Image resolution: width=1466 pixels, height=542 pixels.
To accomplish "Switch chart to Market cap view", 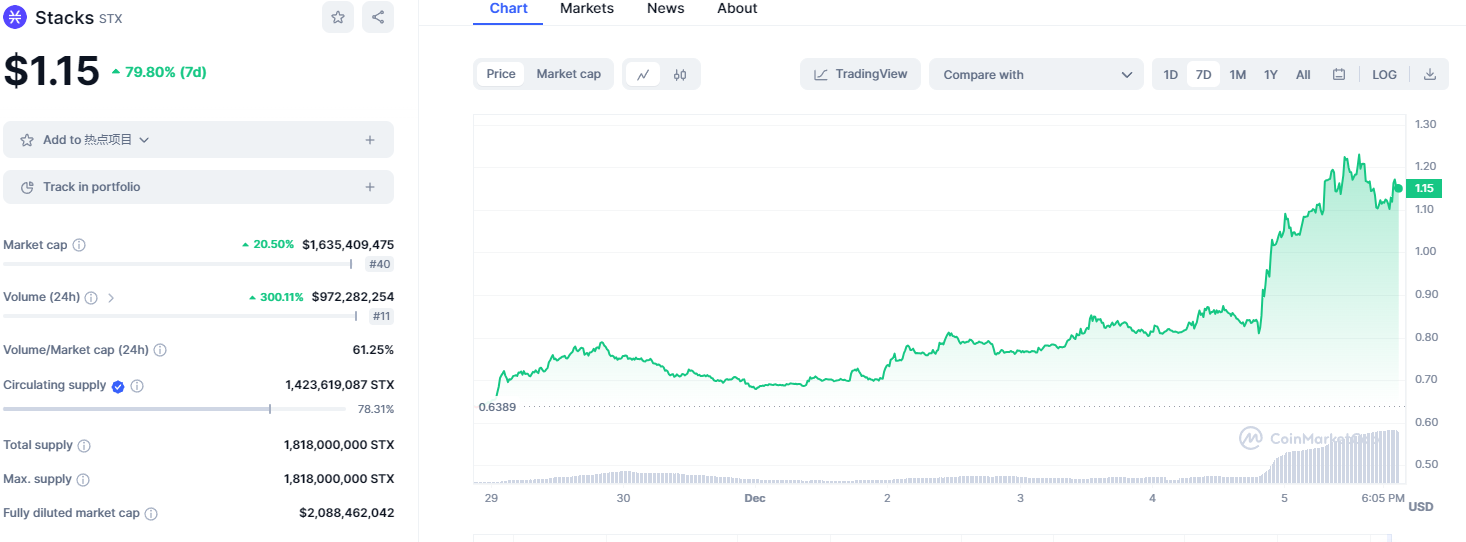I will click(568, 74).
